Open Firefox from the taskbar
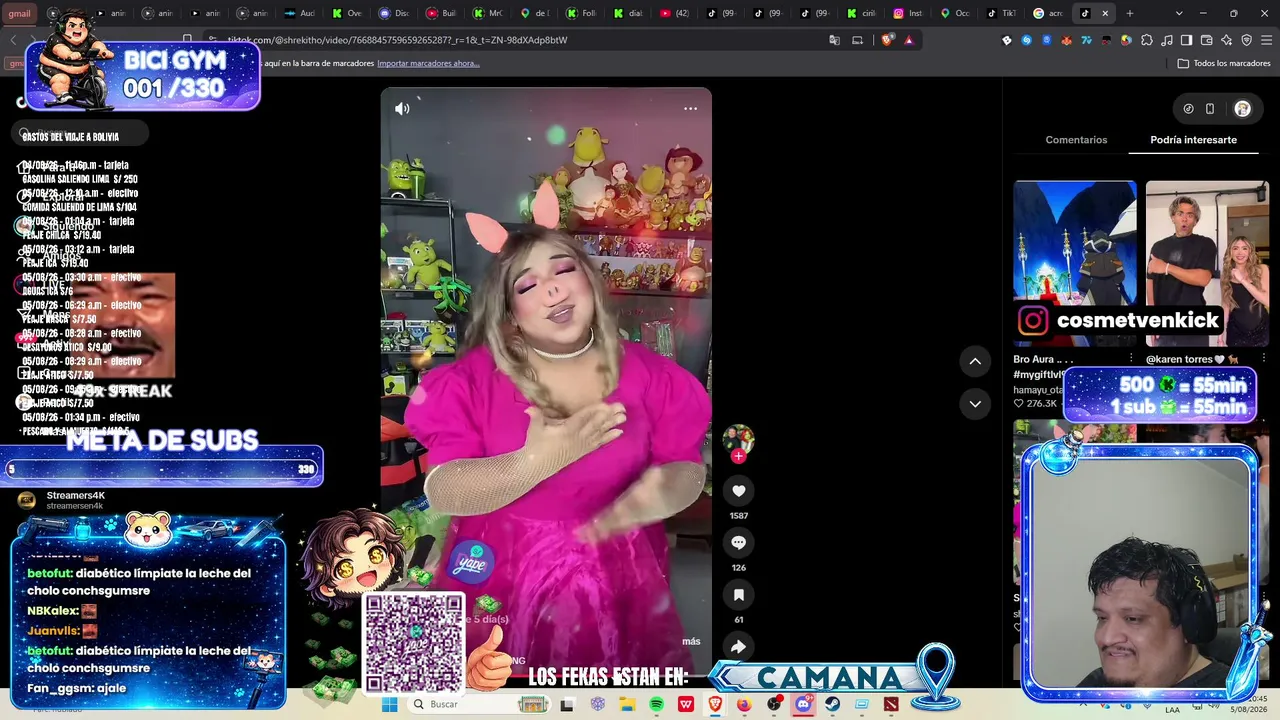Viewport: 1280px width, 720px height. (744, 704)
